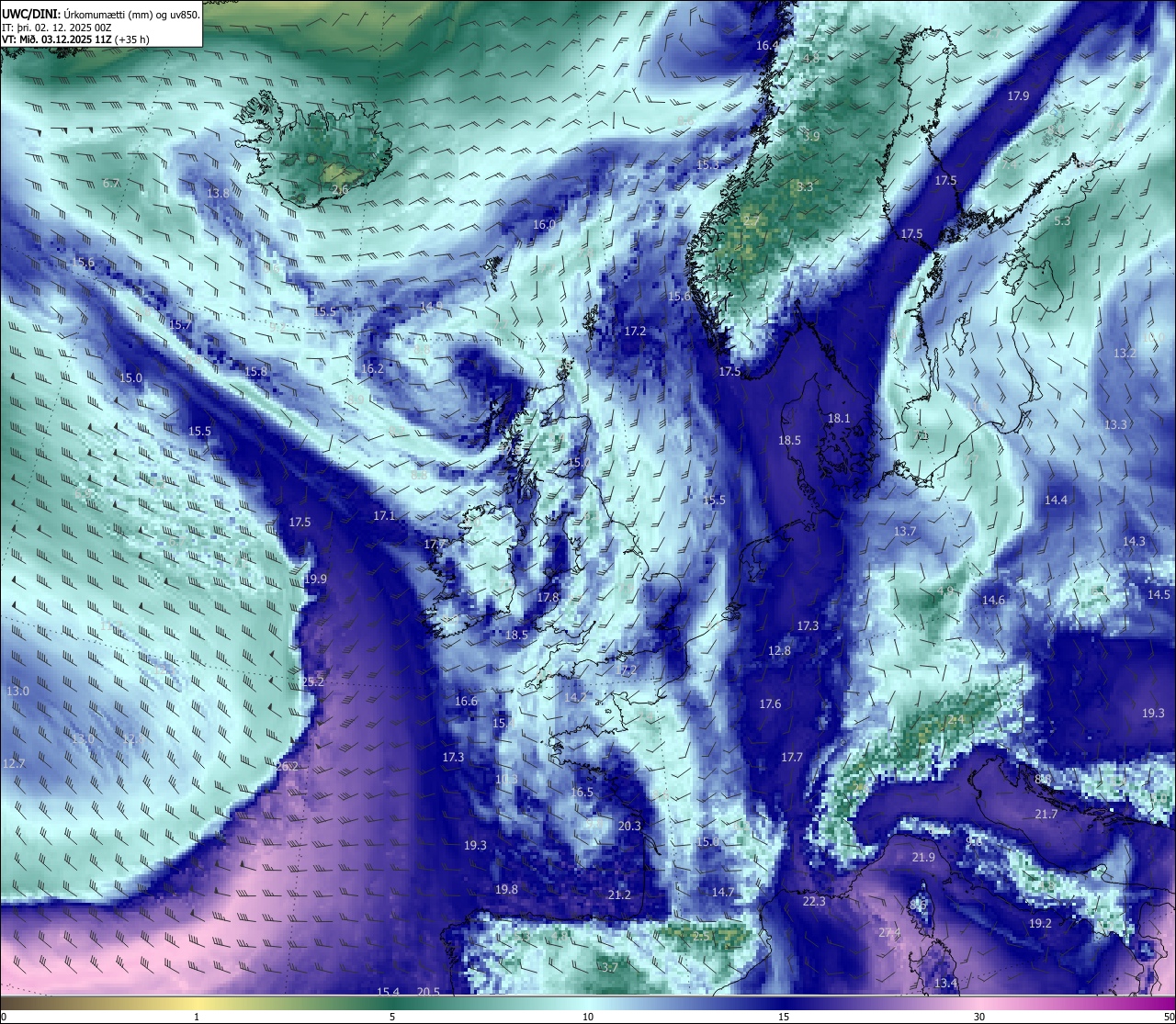Click the 6.7 value in the northwest
This screenshot has height=1024, width=1176.
point(110,184)
